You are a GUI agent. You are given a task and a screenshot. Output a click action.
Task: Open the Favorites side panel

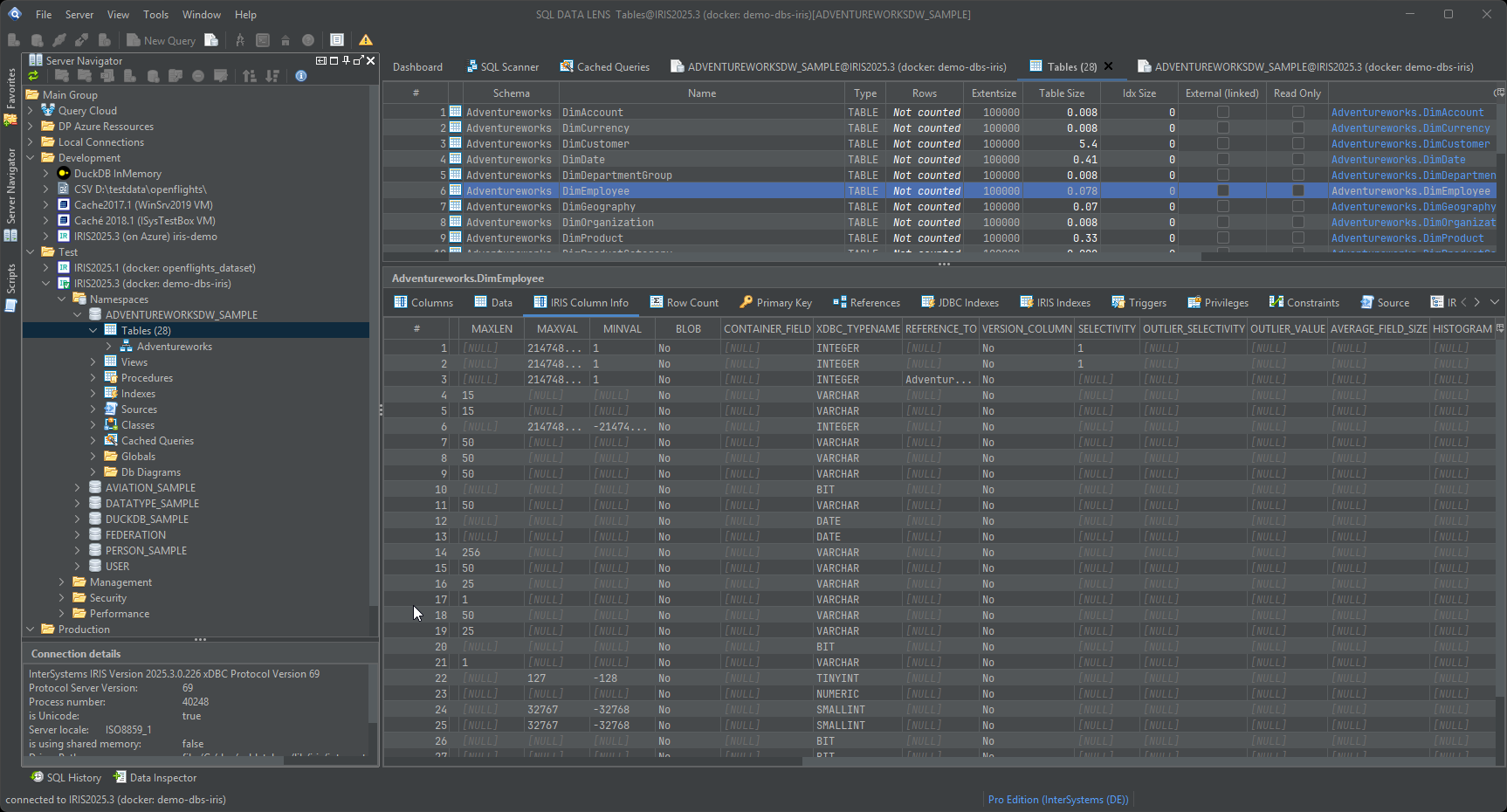[x=10, y=96]
